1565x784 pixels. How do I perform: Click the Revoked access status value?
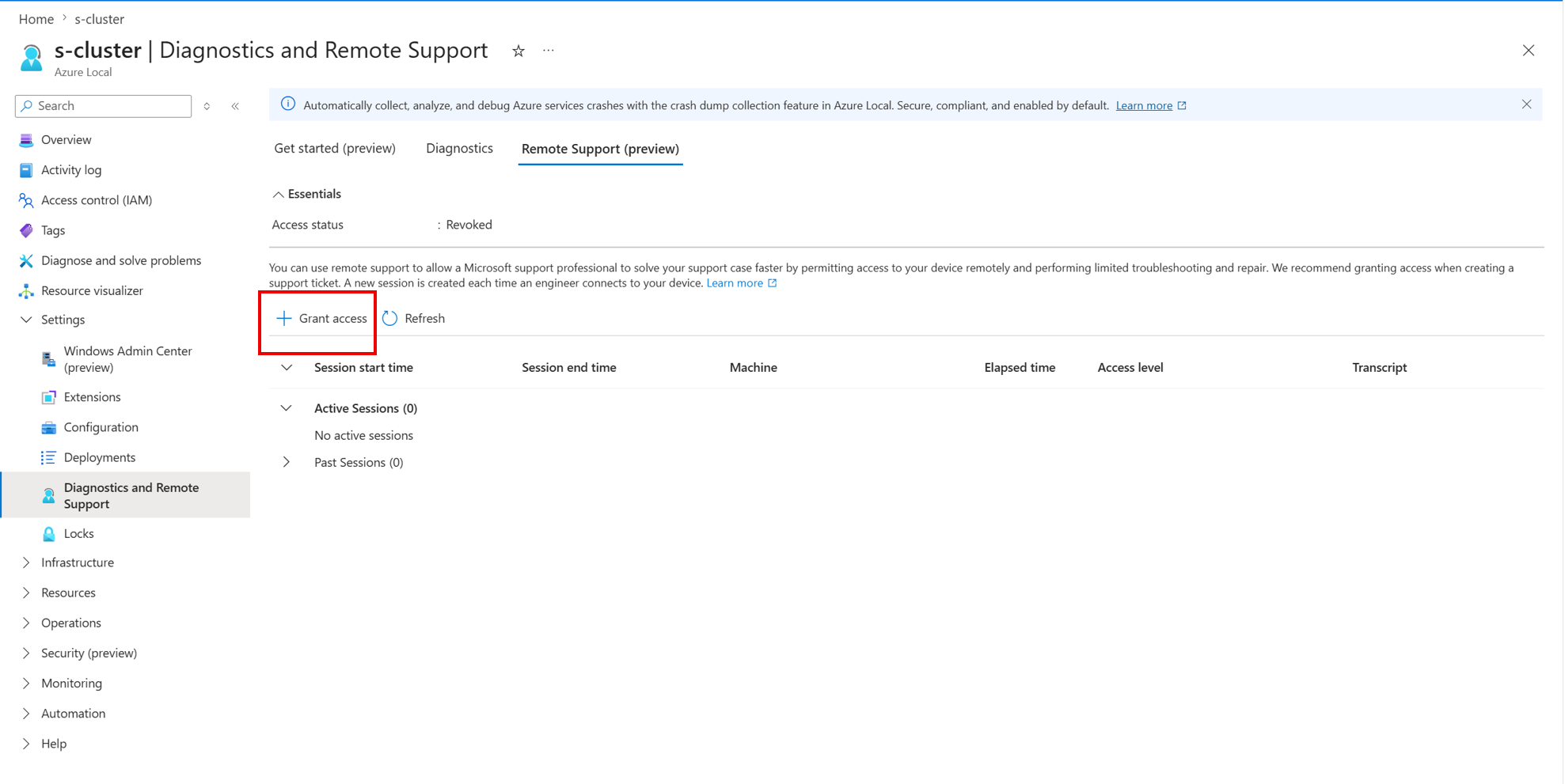469,225
